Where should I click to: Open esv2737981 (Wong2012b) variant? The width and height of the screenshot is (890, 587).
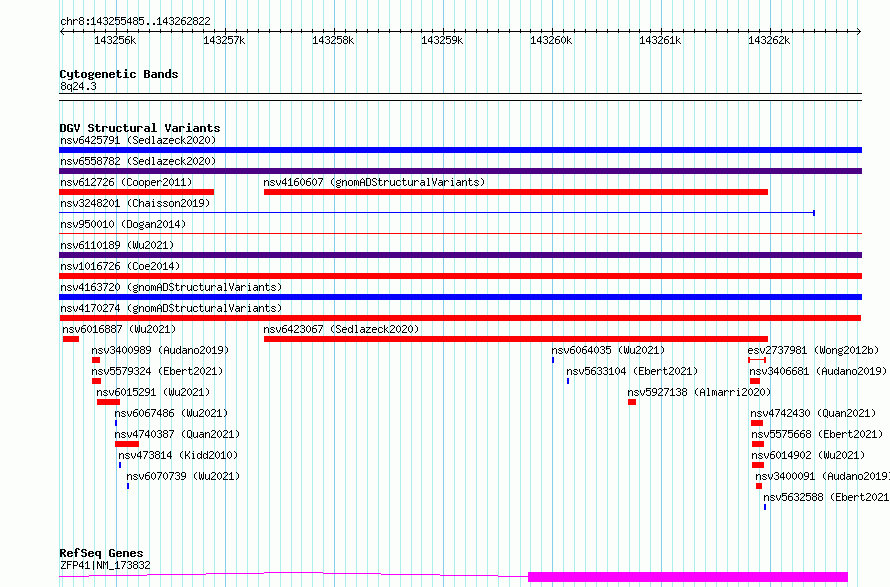pyautogui.click(x=813, y=350)
